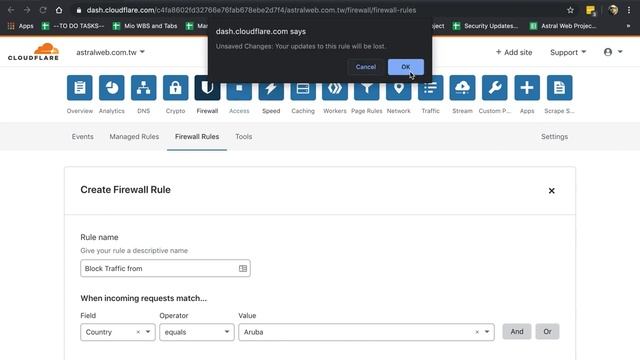Select the Firewall Rules tab
Viewport: 640px width, 360px height.
pos(197,137)
